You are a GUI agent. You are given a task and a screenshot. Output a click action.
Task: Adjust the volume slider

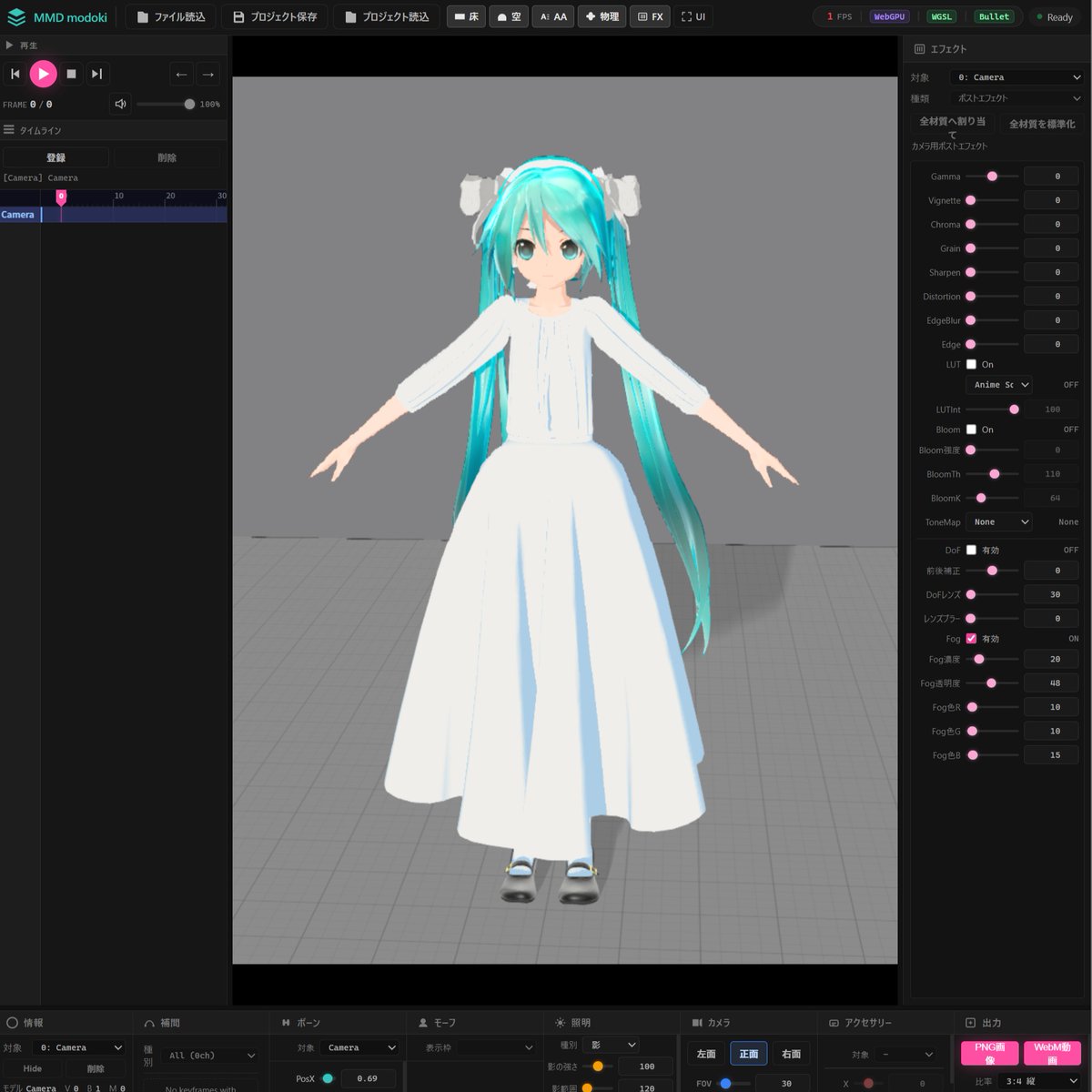tap(165, 104)
